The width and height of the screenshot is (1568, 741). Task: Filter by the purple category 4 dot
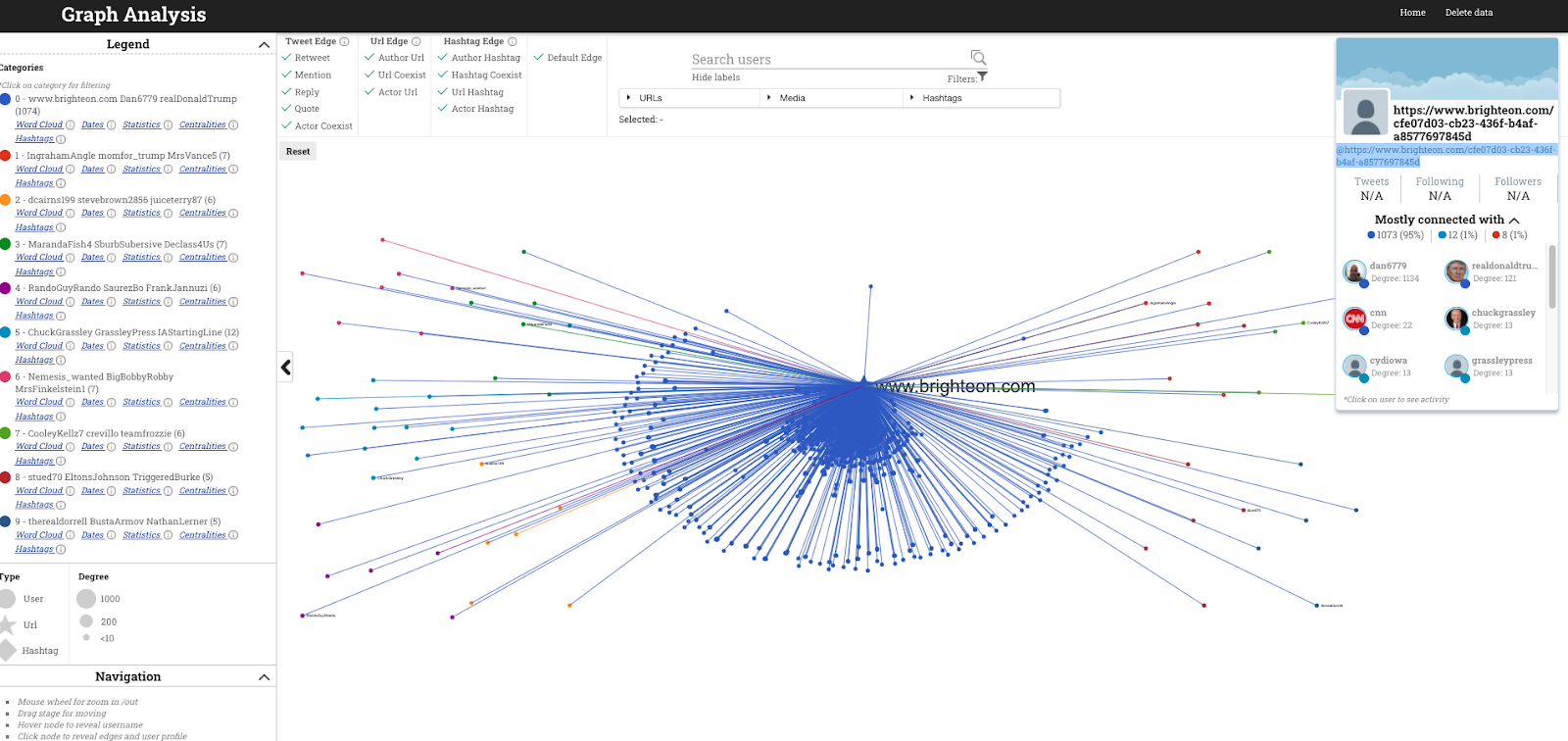point(5,288)
